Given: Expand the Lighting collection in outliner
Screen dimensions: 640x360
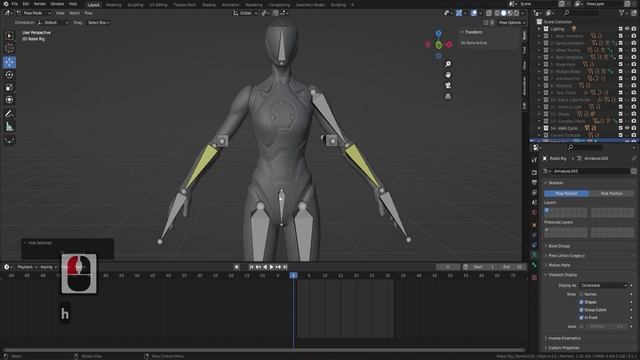Looking at the screenshot, I should point(539,29).
